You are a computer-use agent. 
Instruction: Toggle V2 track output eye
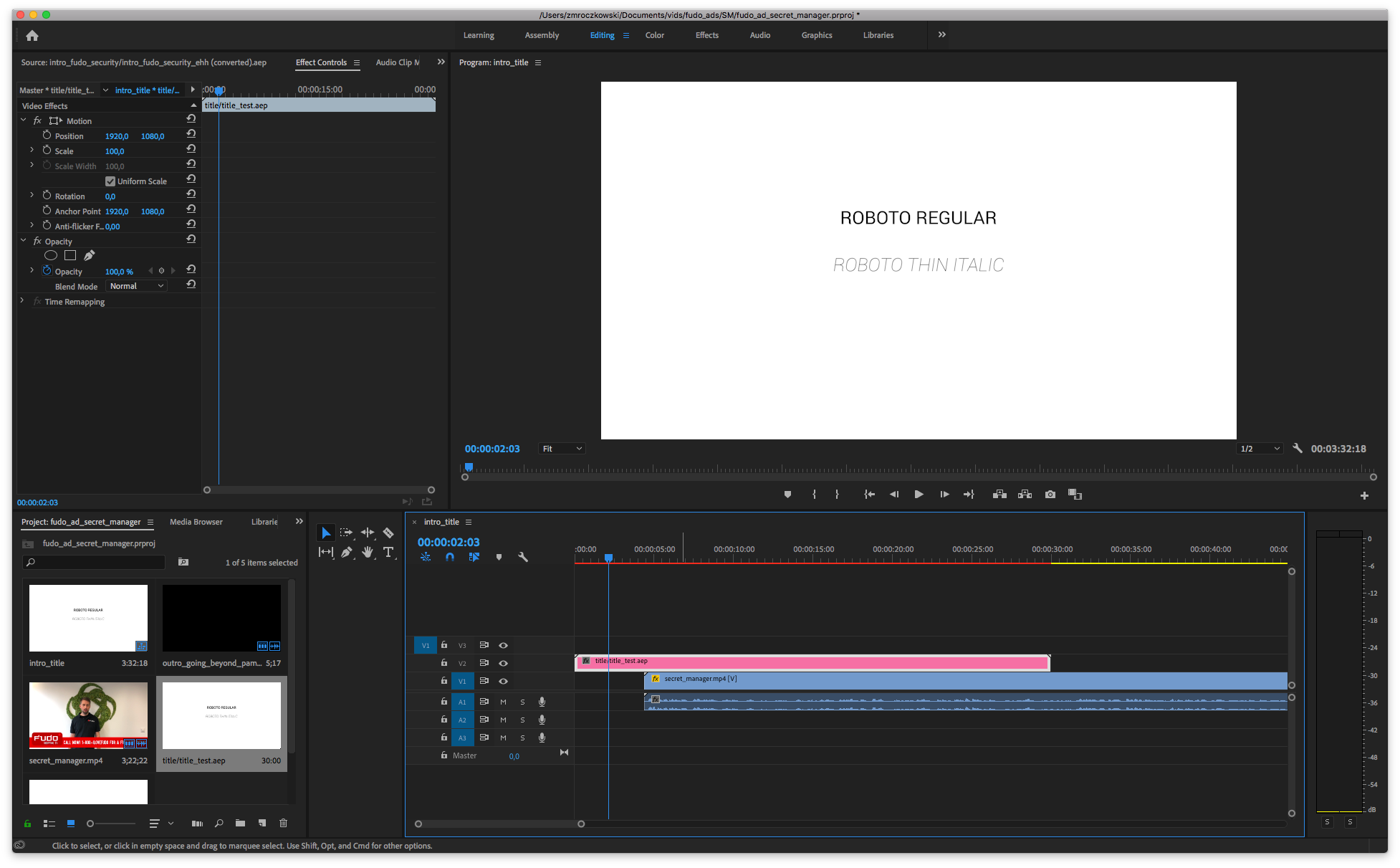coord(504,663)
